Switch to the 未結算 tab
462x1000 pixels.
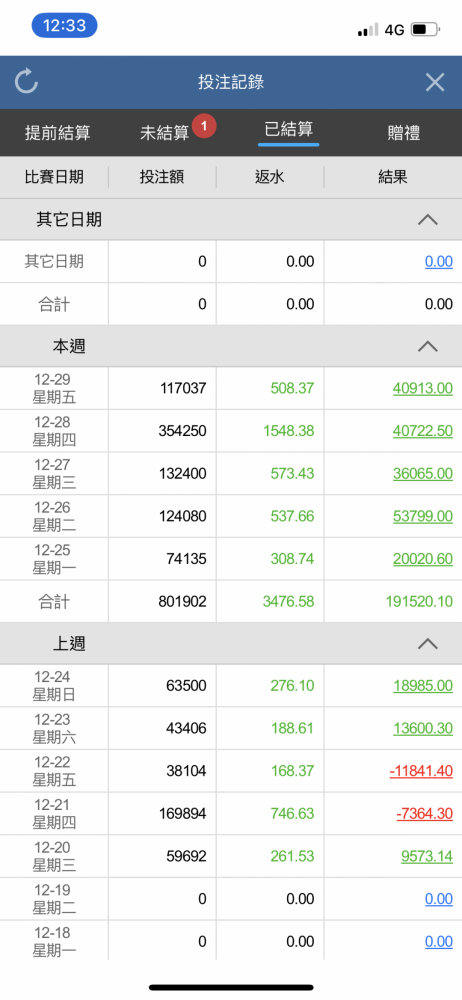click(x=165, y=133)
